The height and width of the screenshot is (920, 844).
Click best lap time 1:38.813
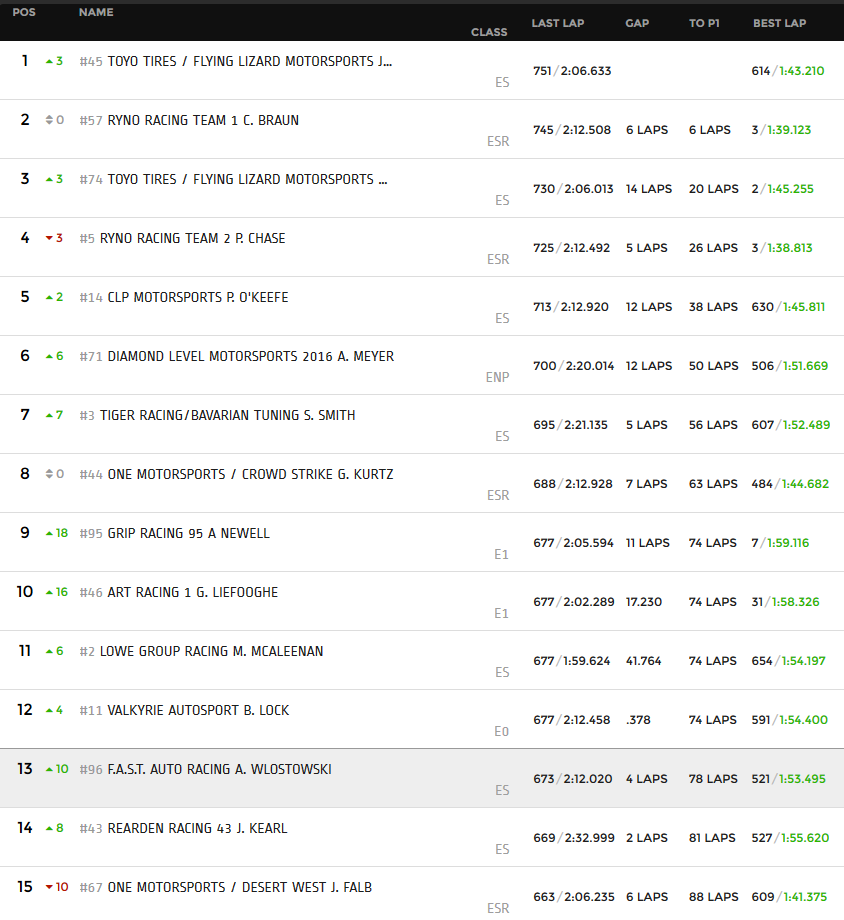(789, 248)
